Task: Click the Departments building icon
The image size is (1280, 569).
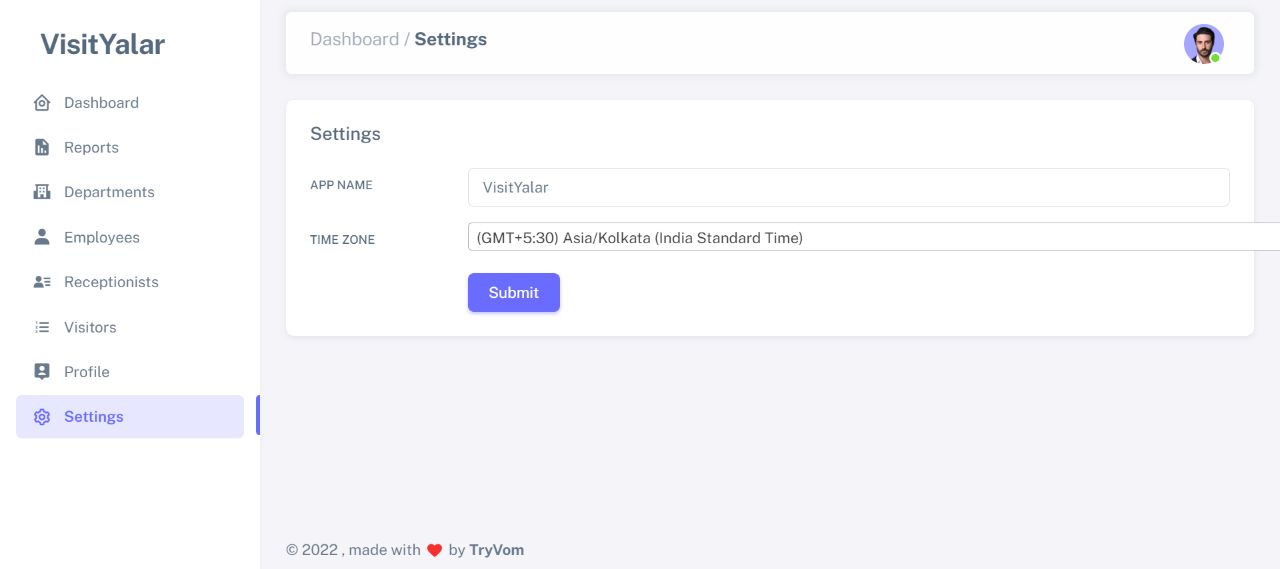Action: click(x=42, y=192)
